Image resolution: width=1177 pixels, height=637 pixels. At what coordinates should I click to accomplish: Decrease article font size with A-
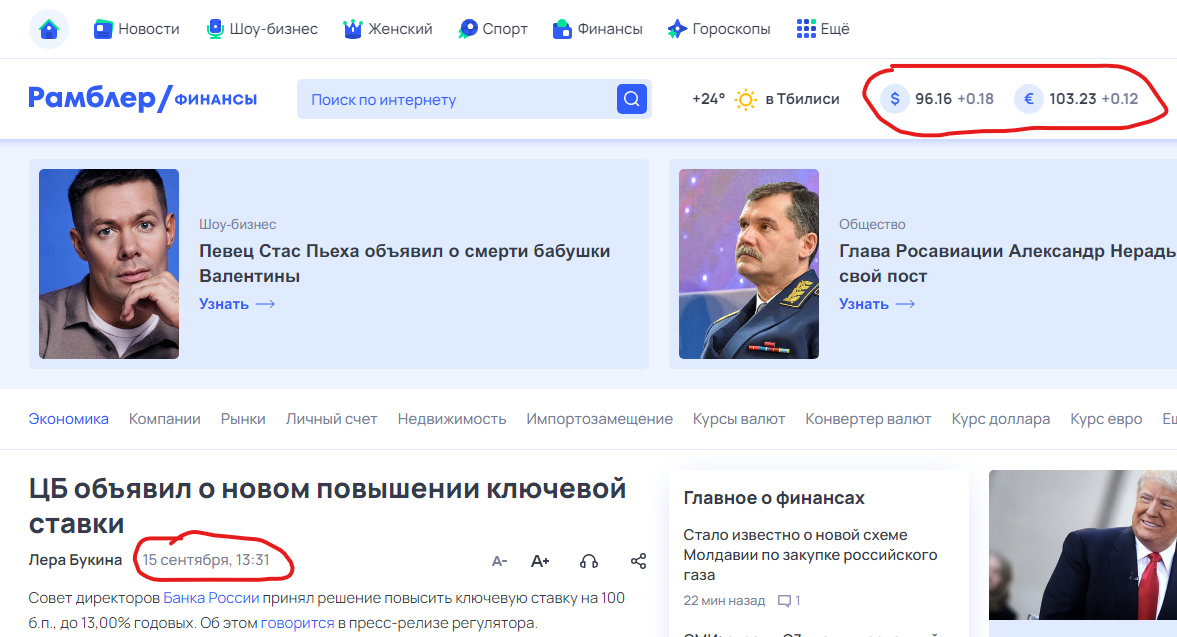click(499, 561)
